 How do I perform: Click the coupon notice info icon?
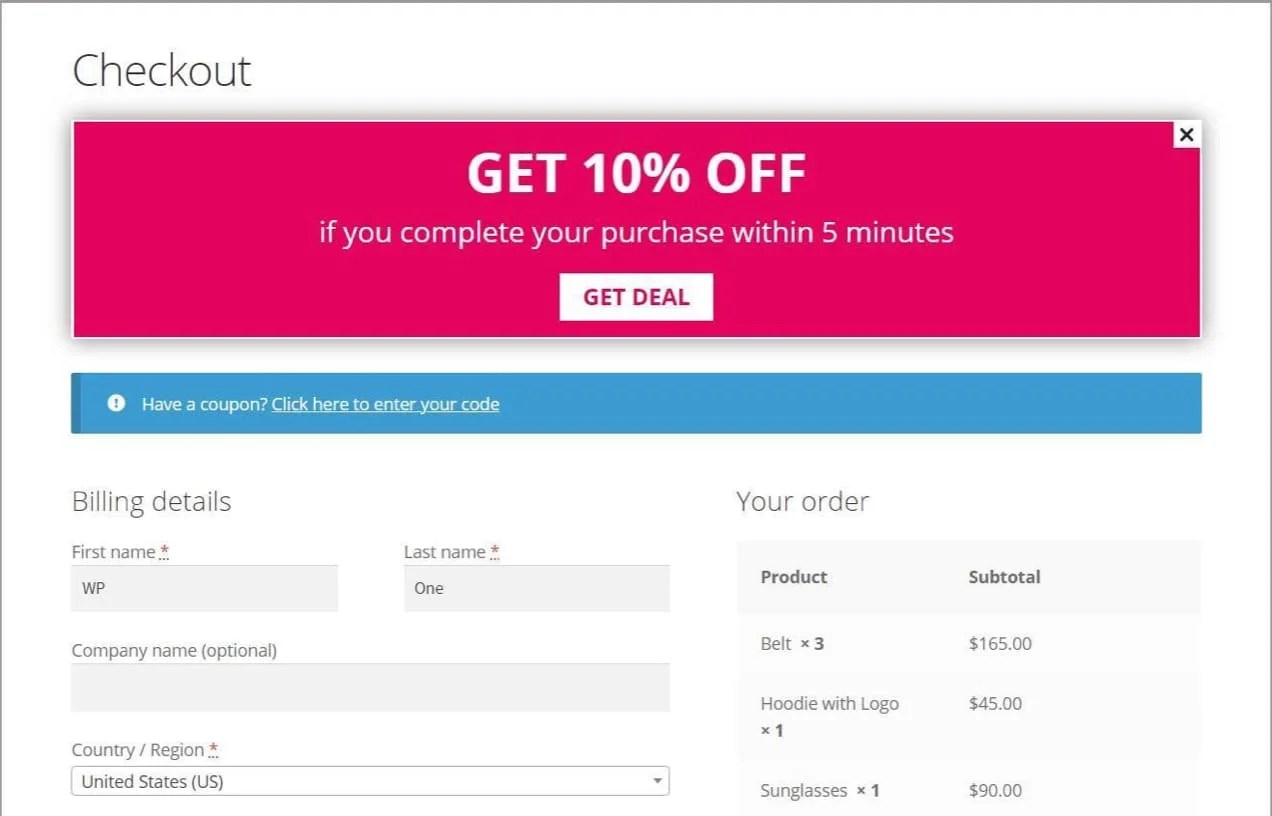click(116, 403)
